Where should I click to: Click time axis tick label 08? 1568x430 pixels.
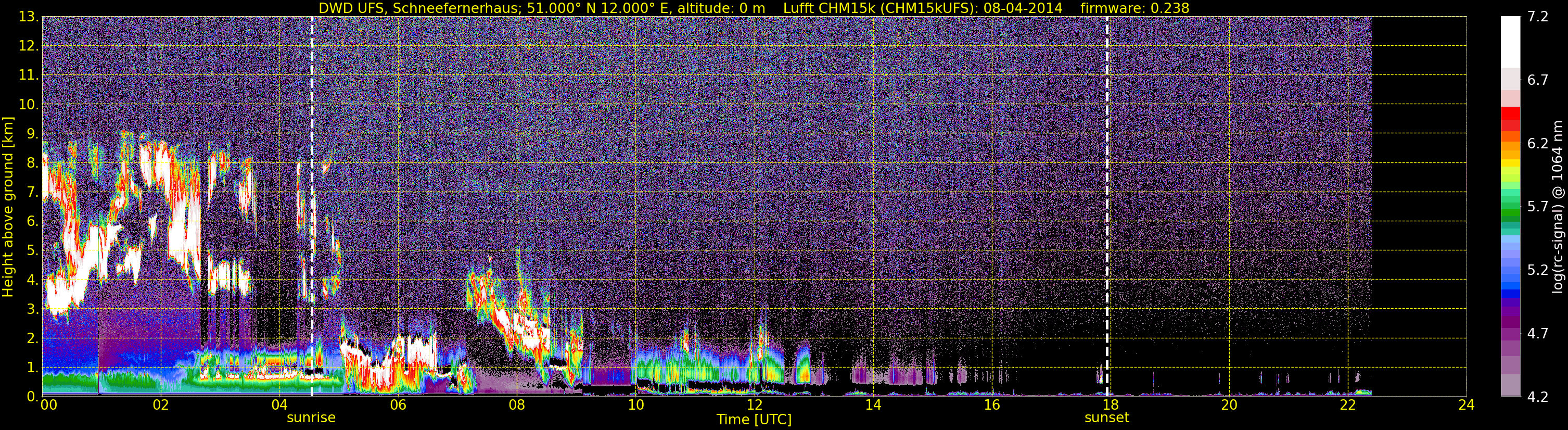click(517, 405)
